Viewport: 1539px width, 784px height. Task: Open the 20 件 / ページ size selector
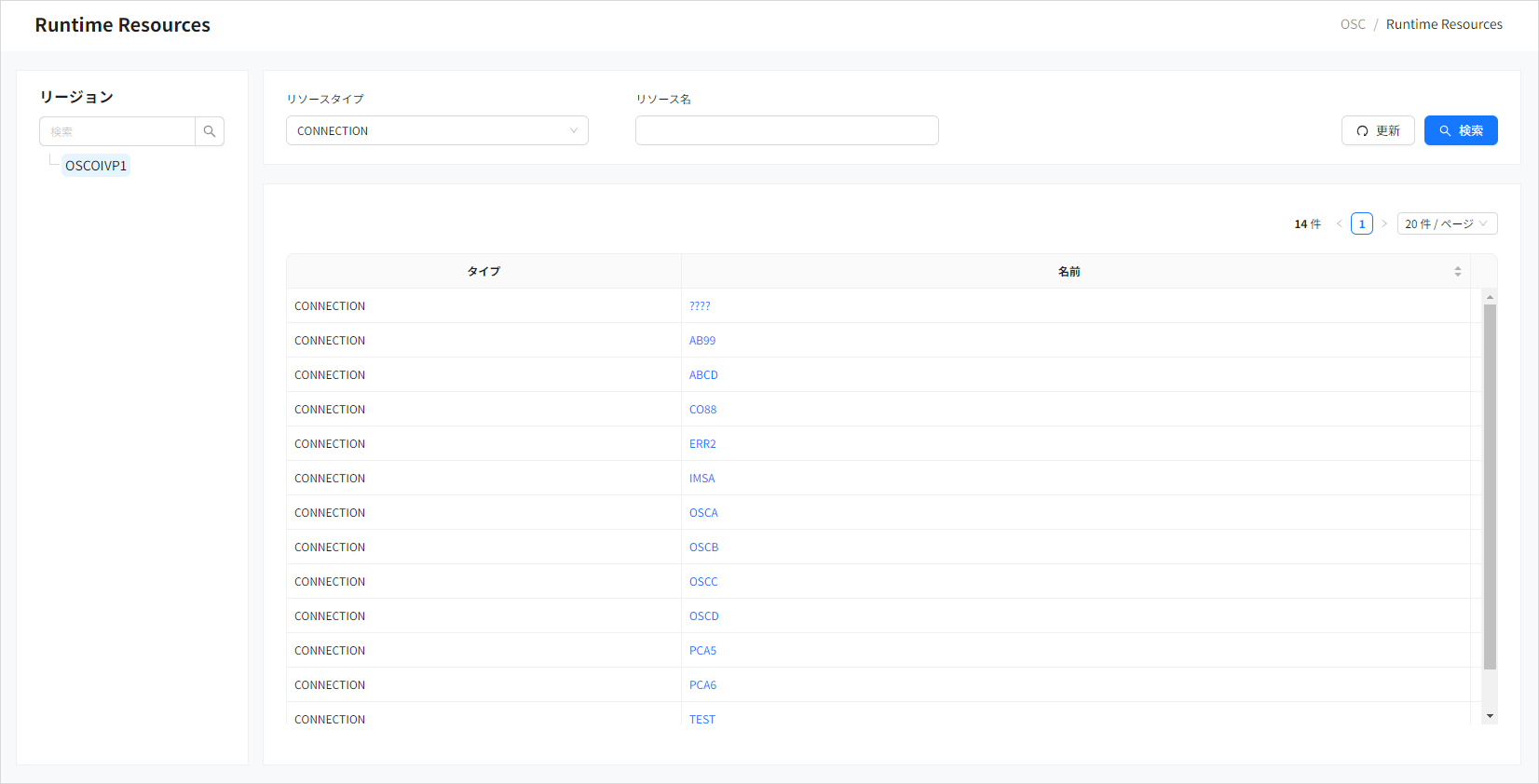1446,223
